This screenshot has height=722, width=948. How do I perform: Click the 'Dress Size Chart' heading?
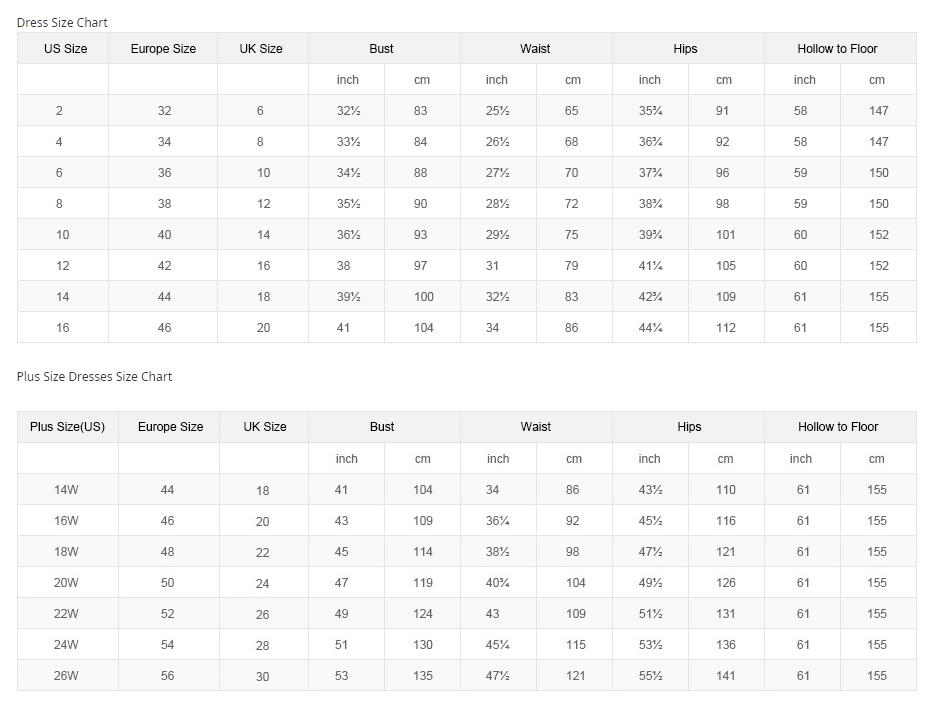tap(62, 22)
